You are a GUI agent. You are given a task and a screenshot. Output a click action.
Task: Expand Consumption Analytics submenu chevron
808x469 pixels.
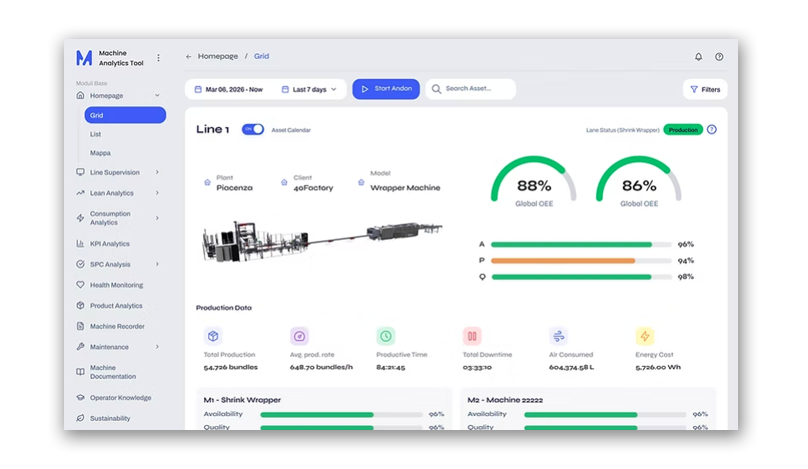point(157,218)
